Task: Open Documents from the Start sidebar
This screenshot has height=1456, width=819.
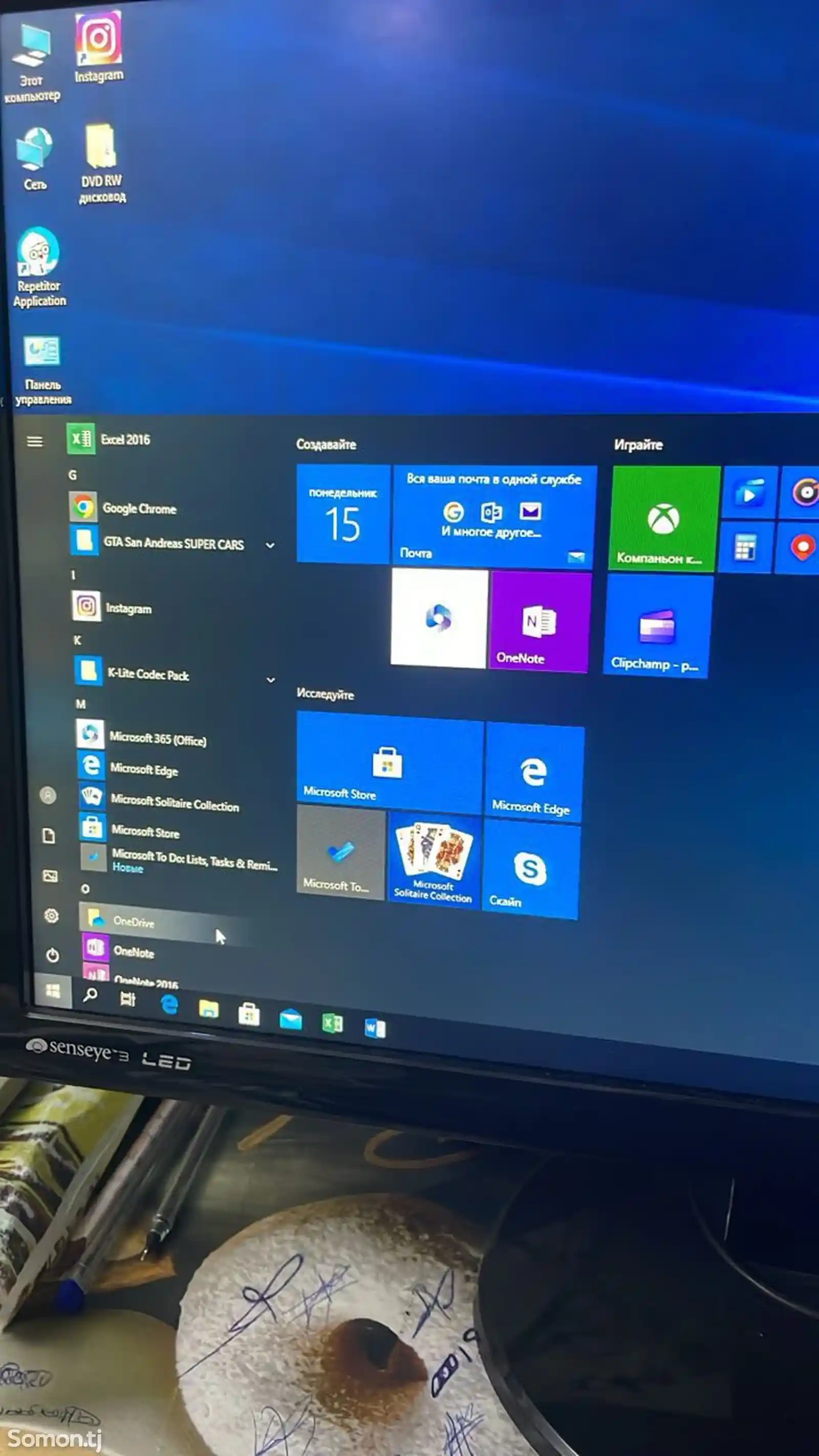Action: click(49, 836)
